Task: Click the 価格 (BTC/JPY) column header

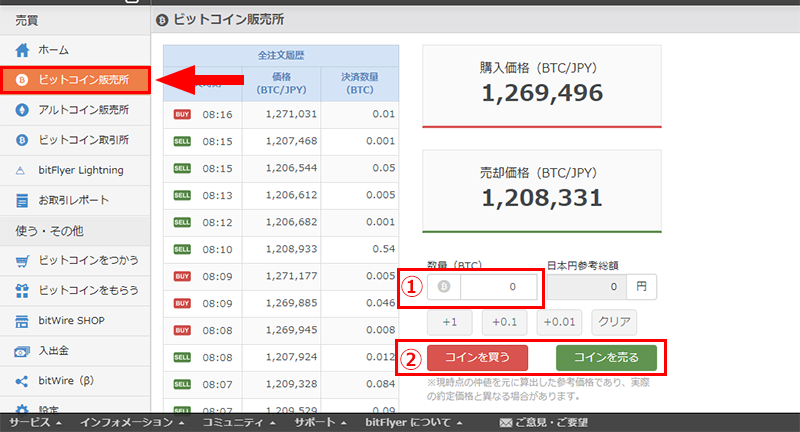Action: (282, 84)
